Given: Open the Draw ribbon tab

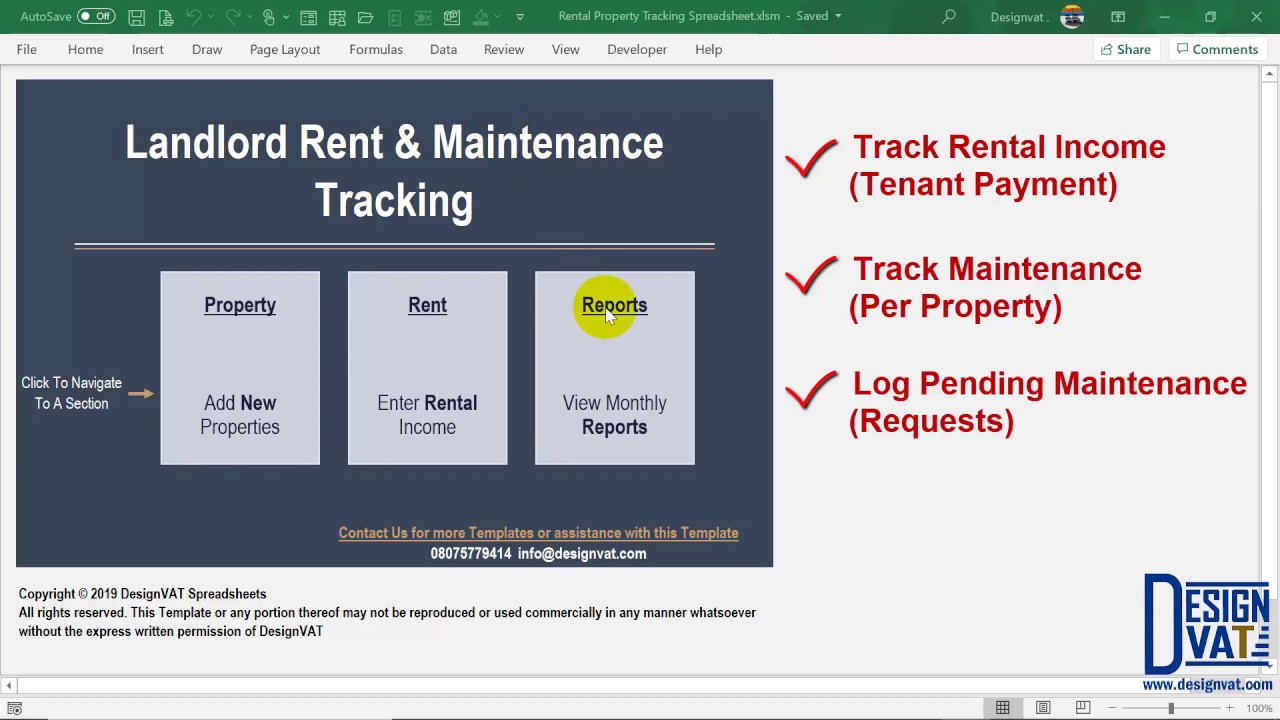Looking at the screenshot, I should pos(207,49).
